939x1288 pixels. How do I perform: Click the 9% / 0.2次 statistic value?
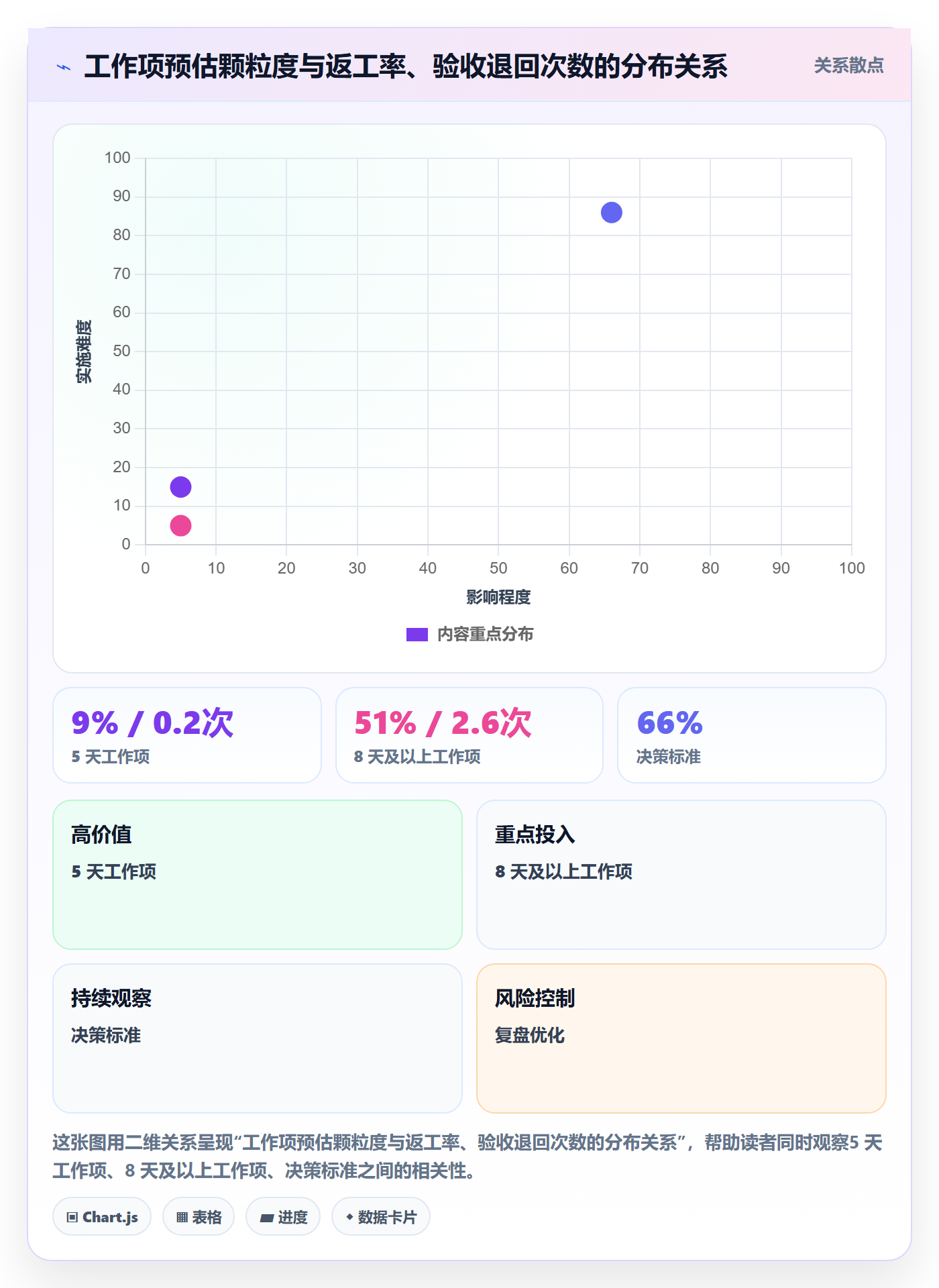[153, 723]
